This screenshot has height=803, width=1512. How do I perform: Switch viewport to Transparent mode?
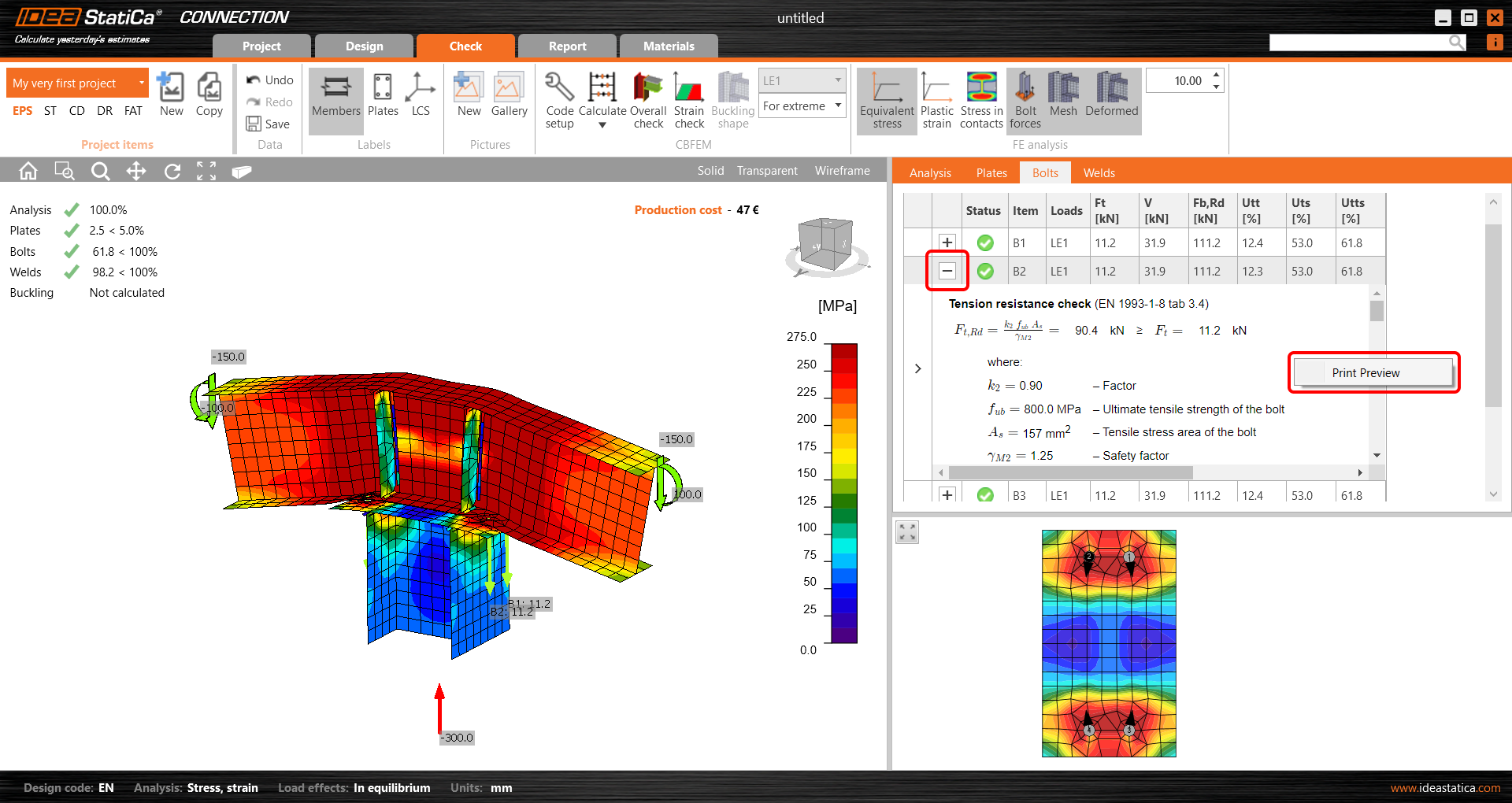[x=767, y=170]
